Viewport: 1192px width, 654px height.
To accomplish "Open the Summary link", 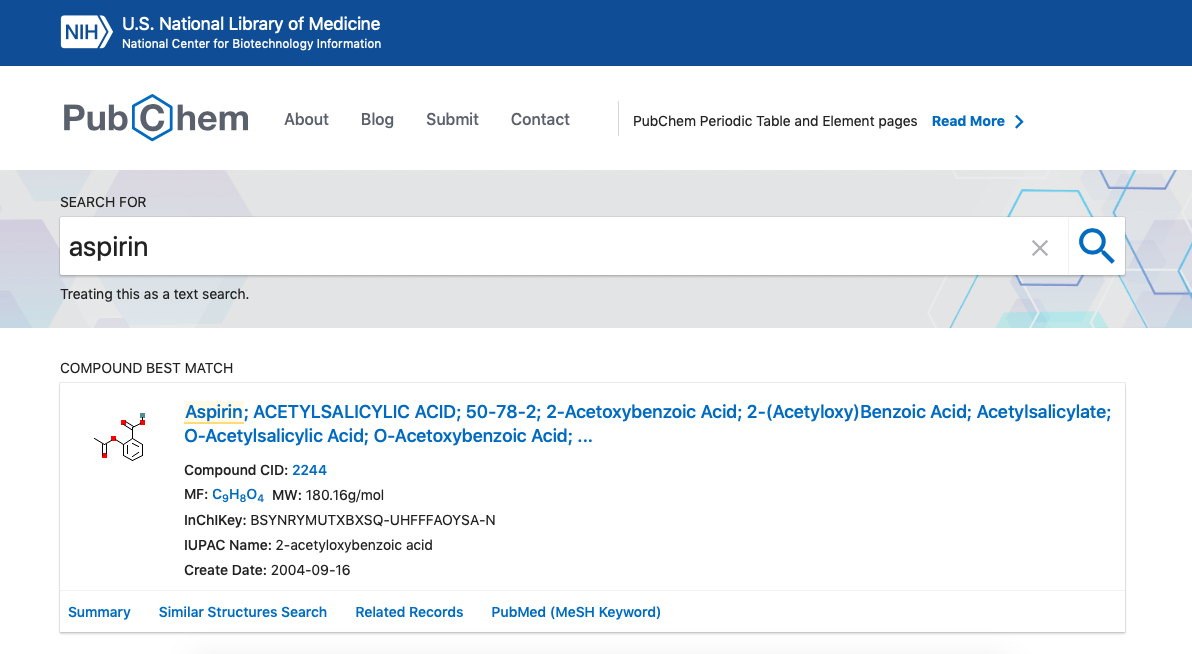I will tap(99, 612).
